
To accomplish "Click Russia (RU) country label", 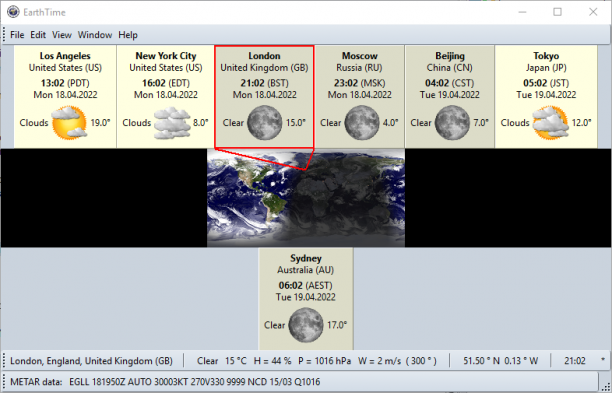I will coord(359,68).
